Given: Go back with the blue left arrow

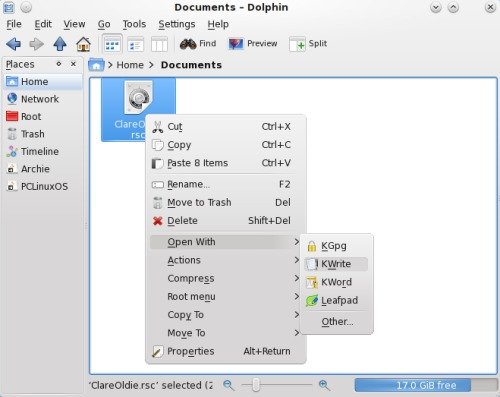Looking at the screenshot, I should click(14, 44).
